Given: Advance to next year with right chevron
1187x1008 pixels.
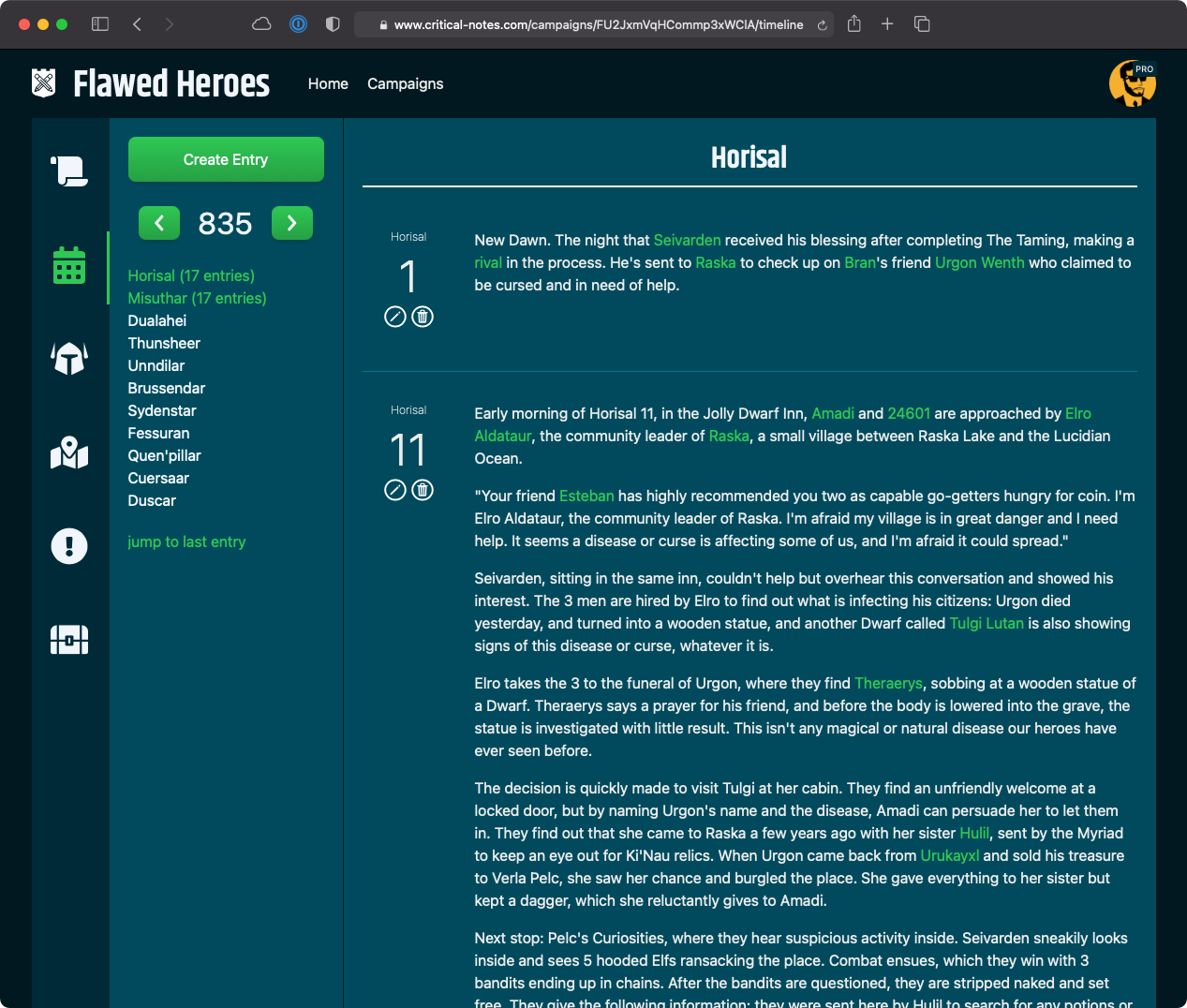Looking at the screenshot, I should (292, 223).
